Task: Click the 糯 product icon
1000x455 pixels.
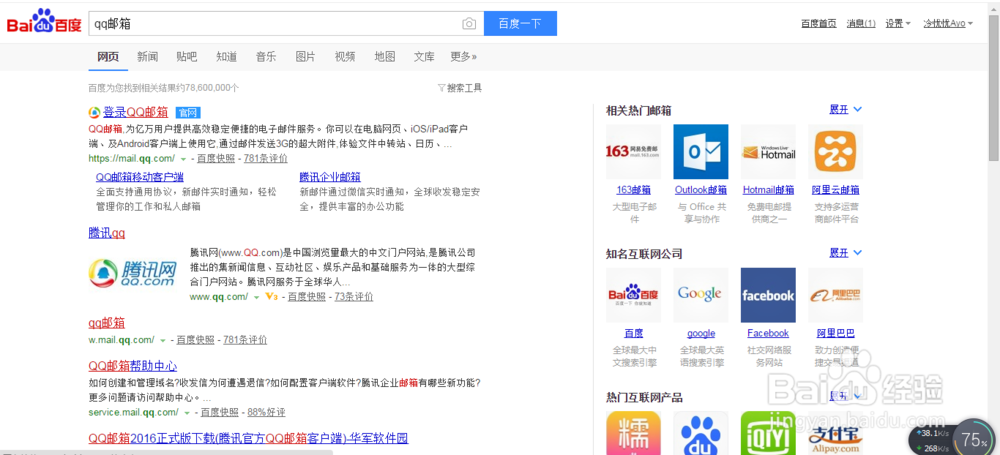Action: [633, 433]
